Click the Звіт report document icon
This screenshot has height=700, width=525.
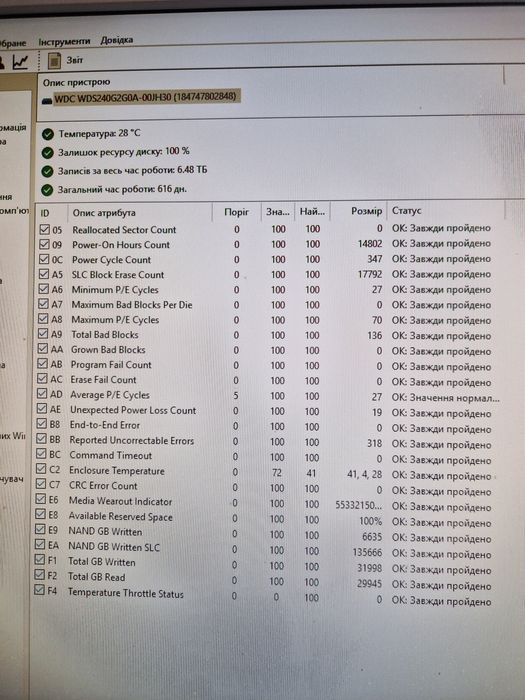pos(54,61)
